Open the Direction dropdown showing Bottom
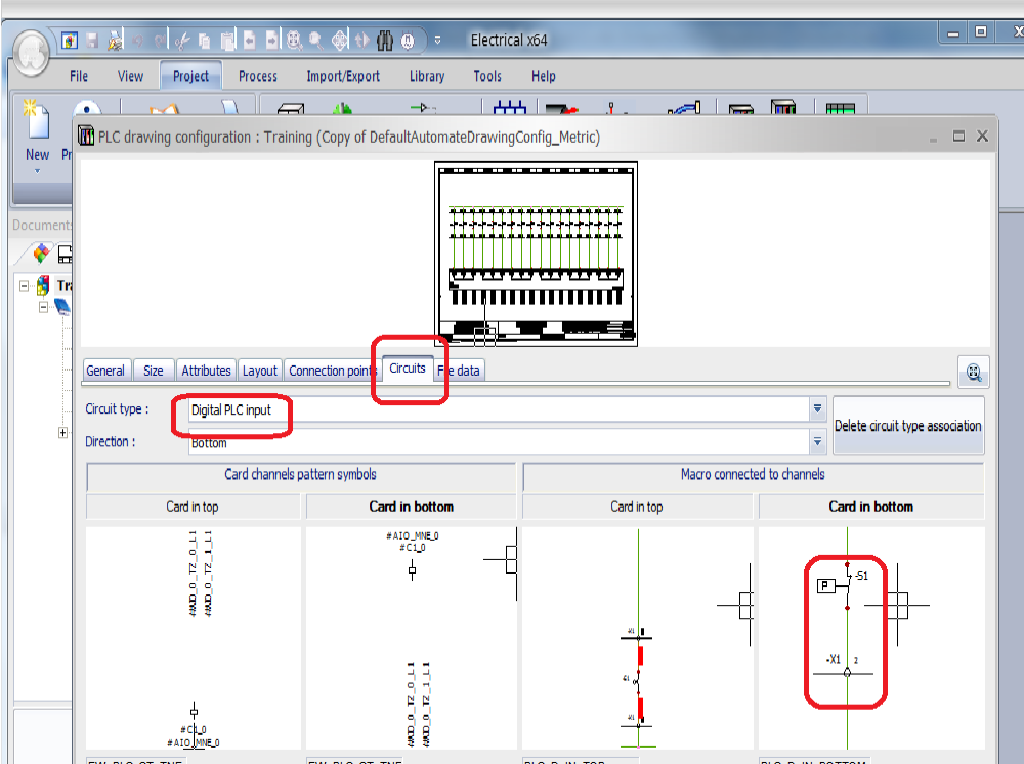Screen dimensions: 1024x764 click(817, 441)
